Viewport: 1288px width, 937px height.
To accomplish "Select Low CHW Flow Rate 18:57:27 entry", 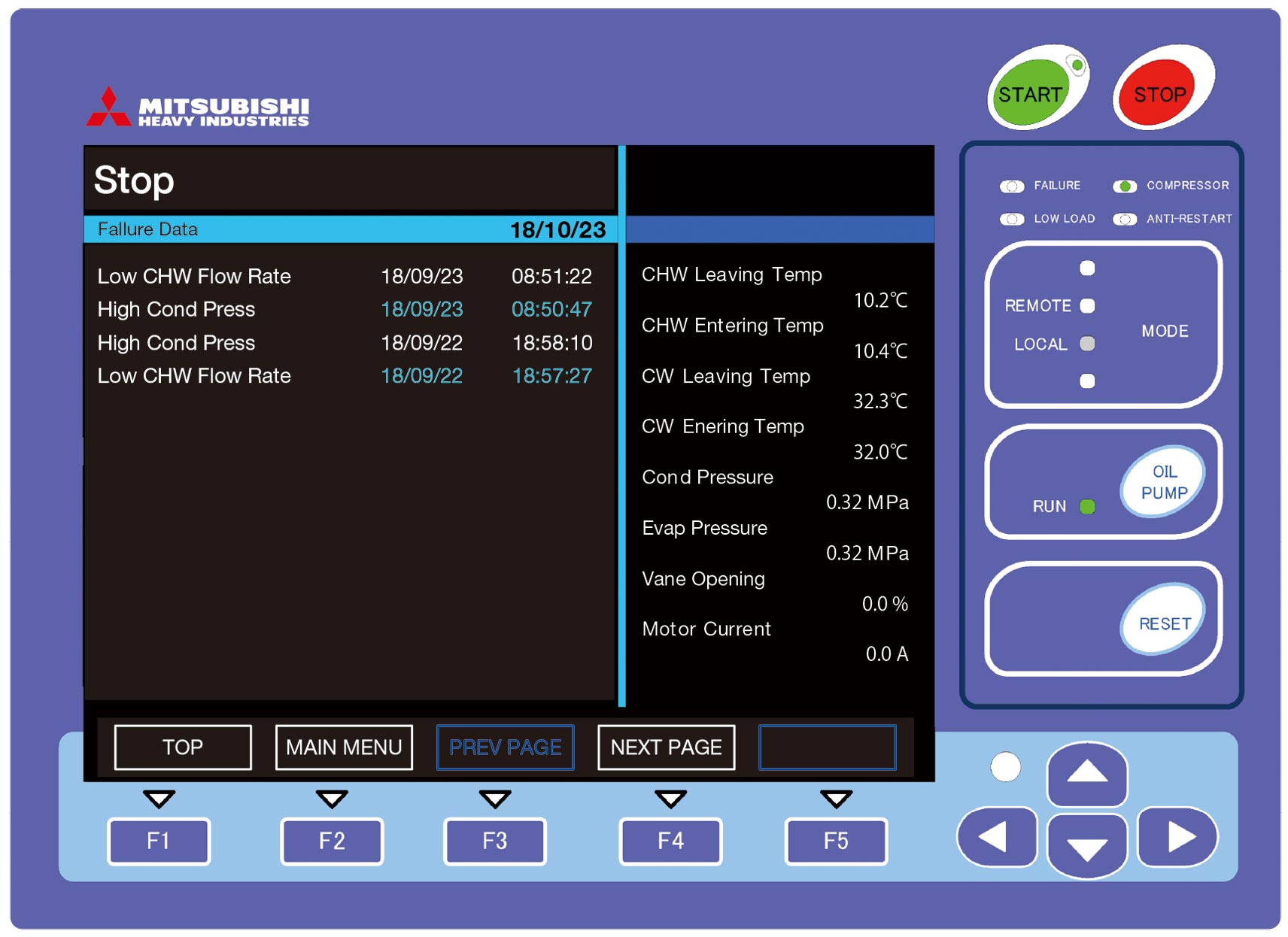I will [x=345, y=375].
